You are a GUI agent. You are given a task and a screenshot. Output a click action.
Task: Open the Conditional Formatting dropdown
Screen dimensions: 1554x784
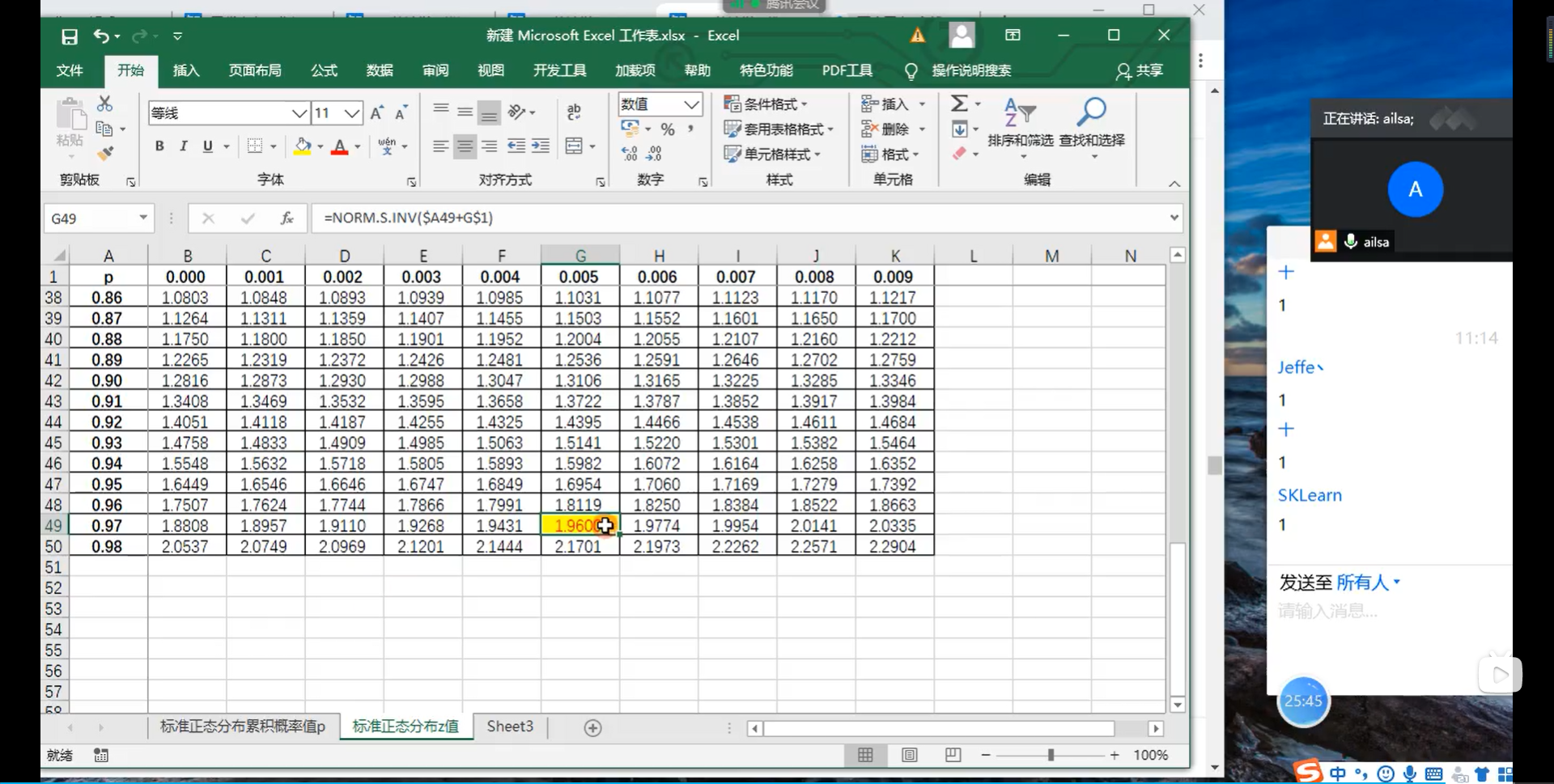766,104
